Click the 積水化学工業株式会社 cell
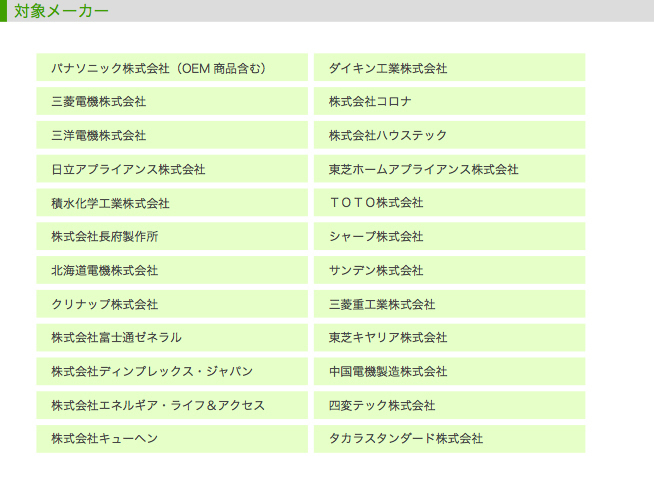 pyautogui.click(x=172, y=202)
